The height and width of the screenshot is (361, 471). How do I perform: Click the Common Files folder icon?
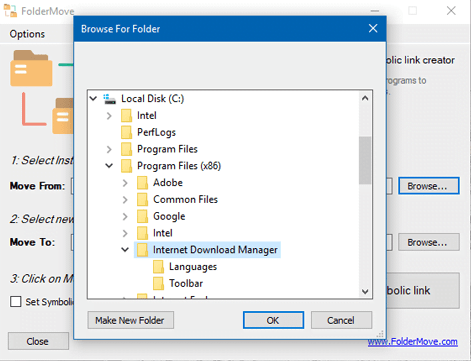142,199
